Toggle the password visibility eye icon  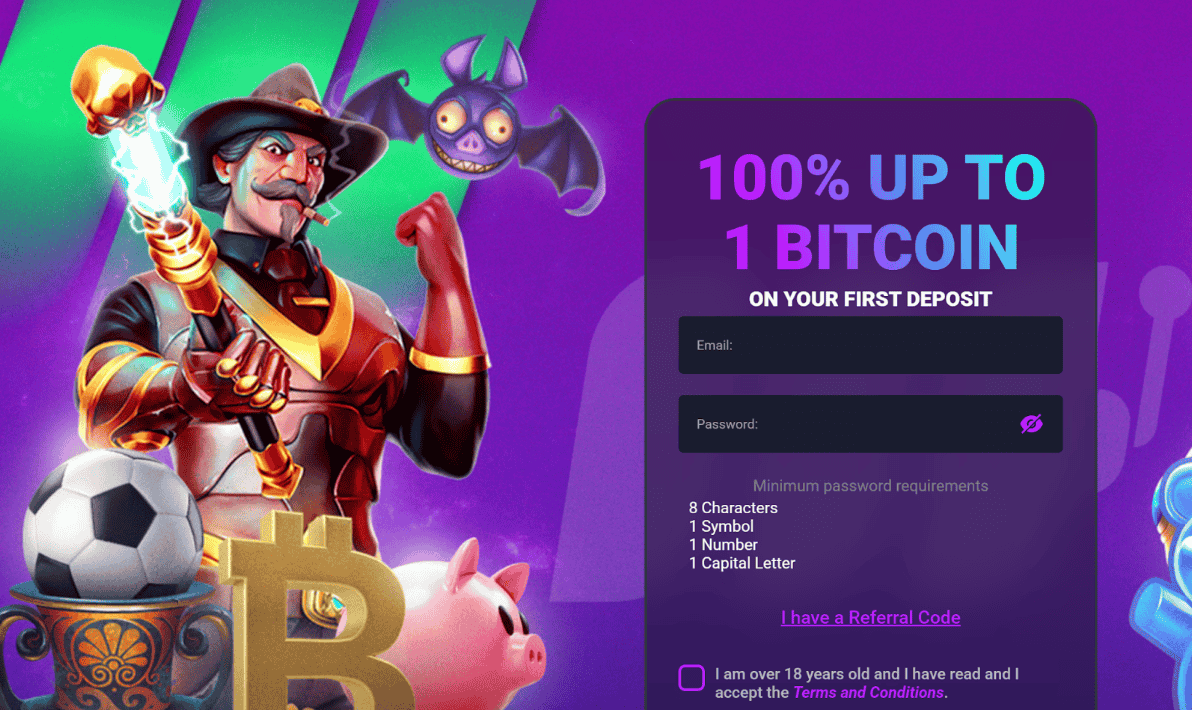(1031, 423)
